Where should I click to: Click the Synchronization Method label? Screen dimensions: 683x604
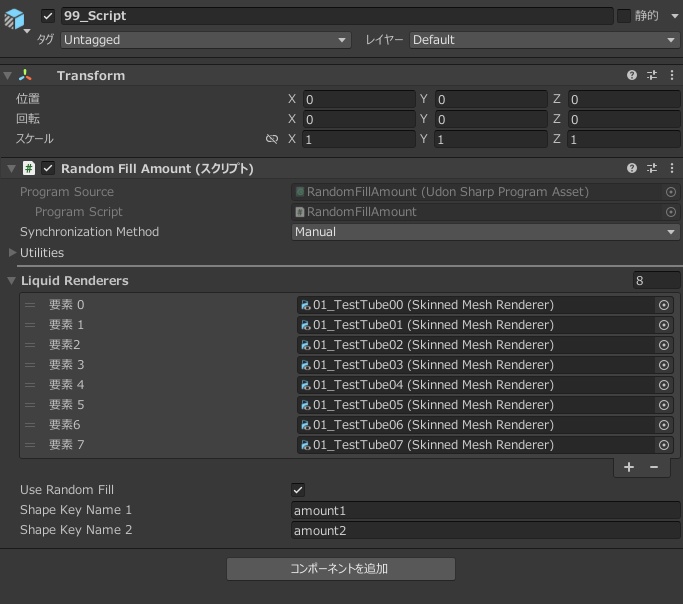coord(89,232)
